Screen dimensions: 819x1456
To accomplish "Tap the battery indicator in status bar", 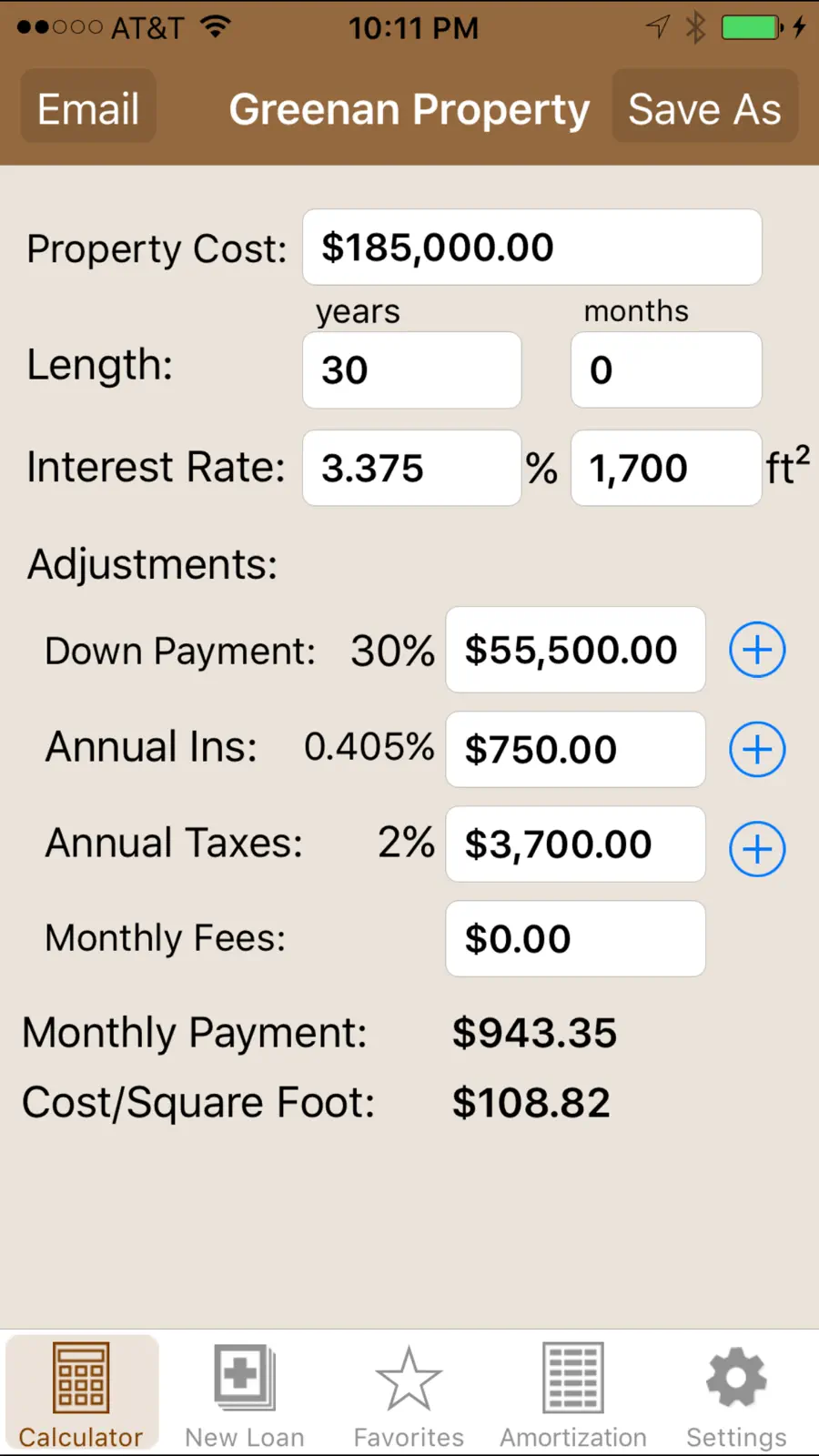I will [x=752, y=27].
